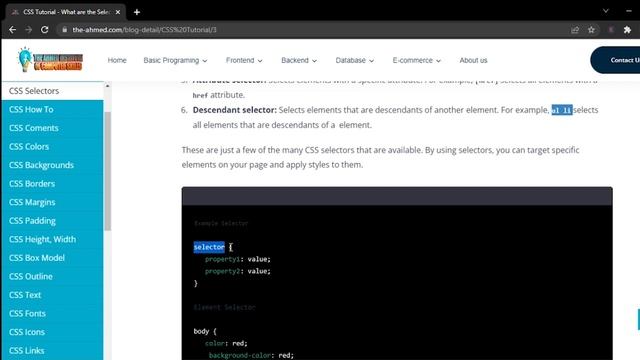Click 'color: red;' line in code
Viewport: 640px width, 360px height.
pos(226,343)
